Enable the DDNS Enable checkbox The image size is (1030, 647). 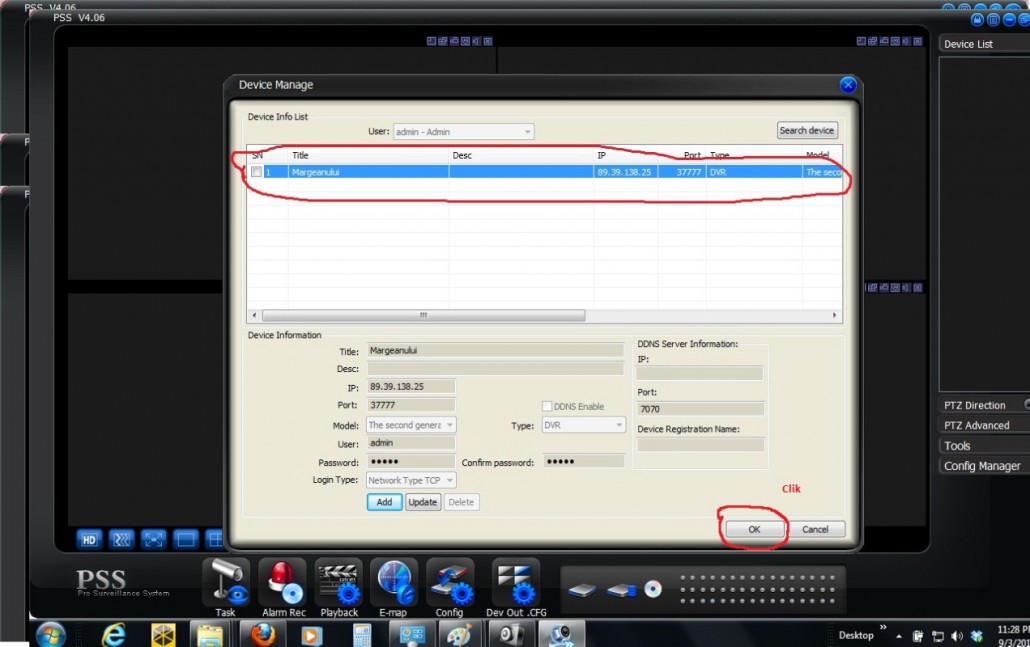(x=547, y=406)
